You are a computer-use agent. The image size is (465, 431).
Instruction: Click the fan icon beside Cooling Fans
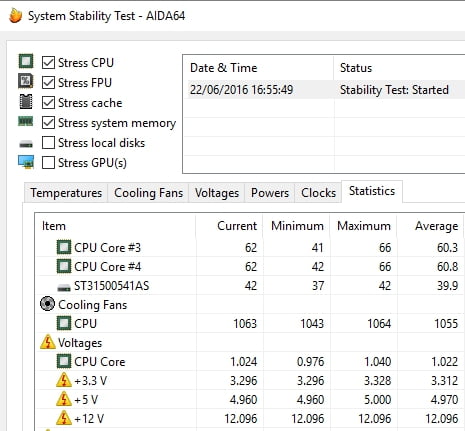tap(47, 304)
